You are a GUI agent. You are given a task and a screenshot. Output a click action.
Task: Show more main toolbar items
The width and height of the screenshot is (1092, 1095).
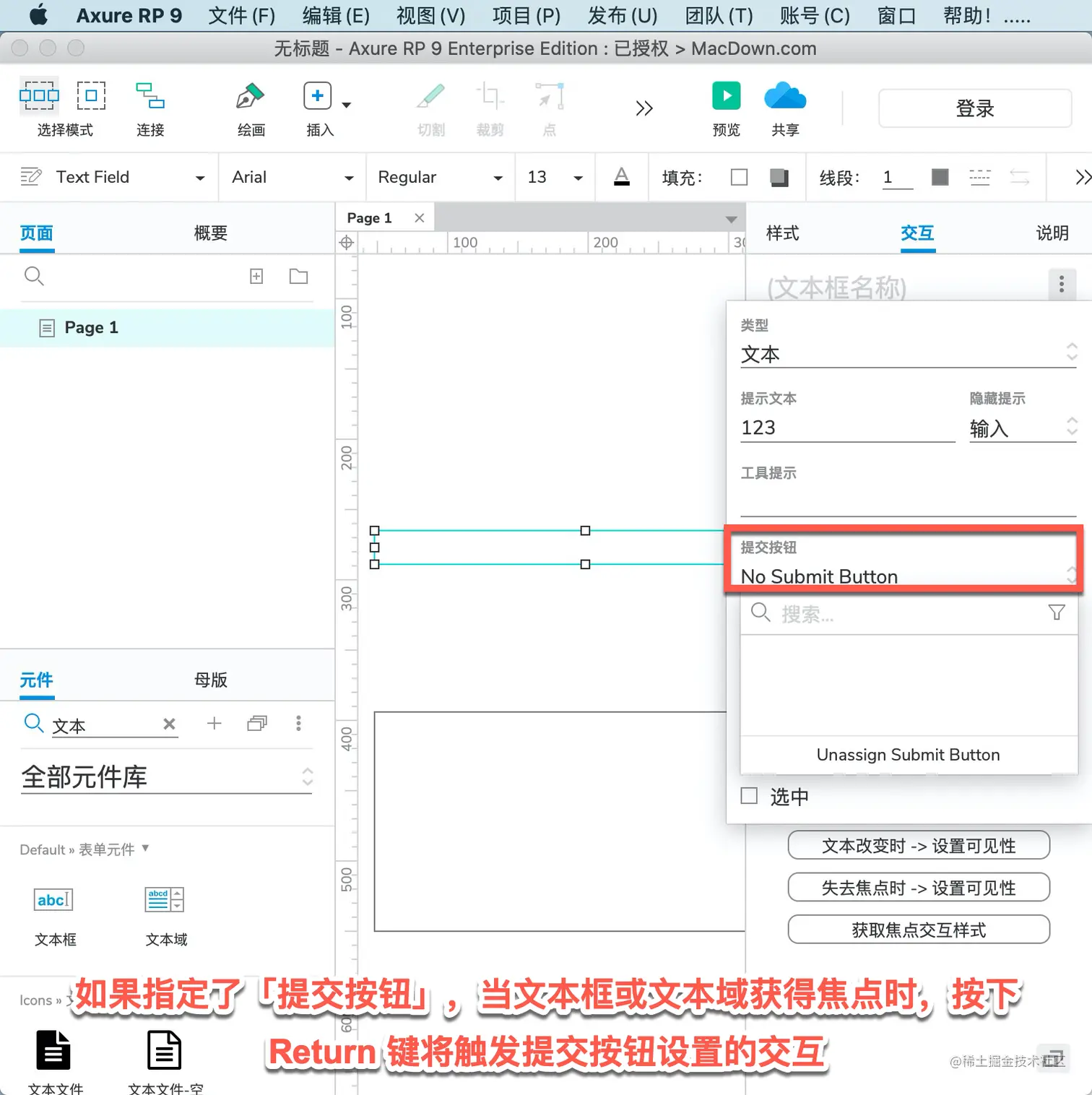pyautogui.click(x=644, y=108)
